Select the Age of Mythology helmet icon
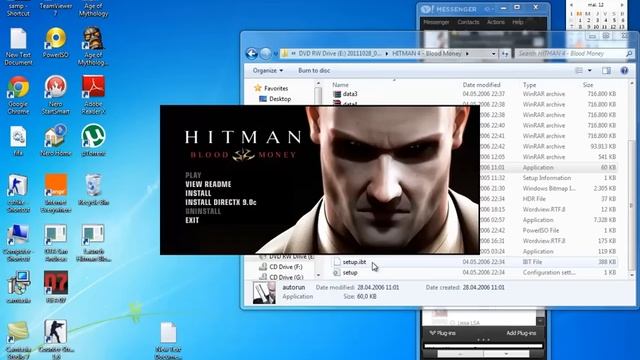The width and height of the screenshot is (640, 360). coord(93,47)
